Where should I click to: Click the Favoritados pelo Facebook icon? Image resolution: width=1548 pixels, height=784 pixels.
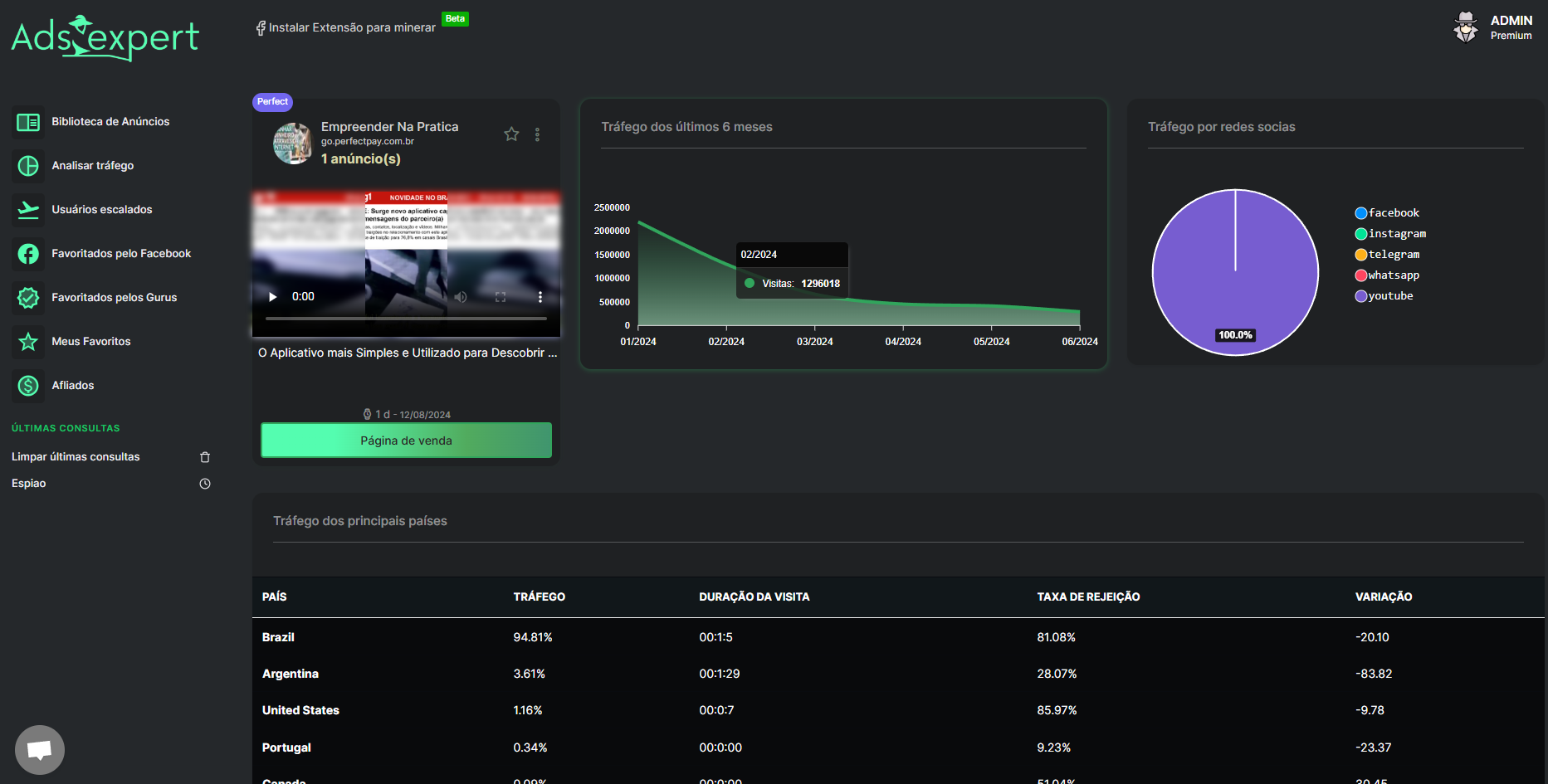(28, 254)
